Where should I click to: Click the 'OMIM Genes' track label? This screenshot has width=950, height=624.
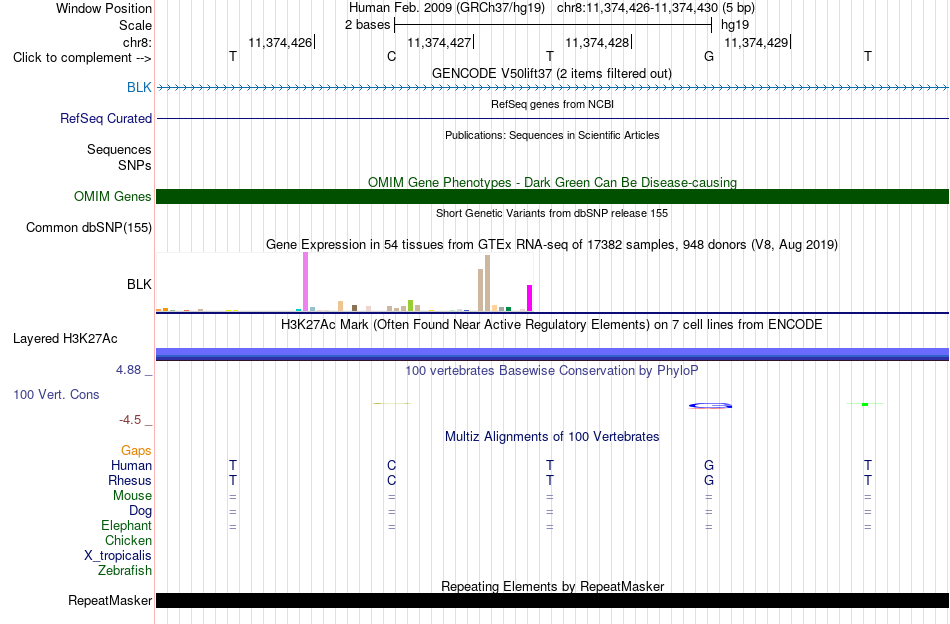point(113,196)
